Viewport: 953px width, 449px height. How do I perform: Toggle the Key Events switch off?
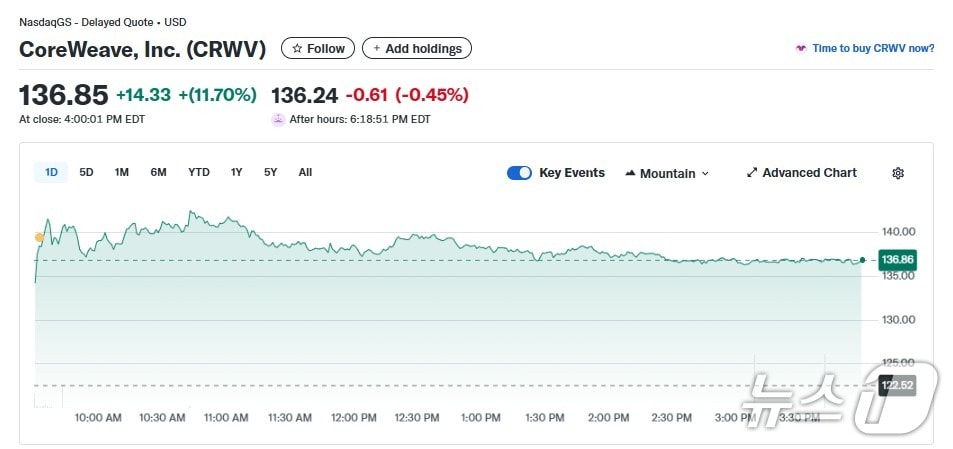(519, 173)
